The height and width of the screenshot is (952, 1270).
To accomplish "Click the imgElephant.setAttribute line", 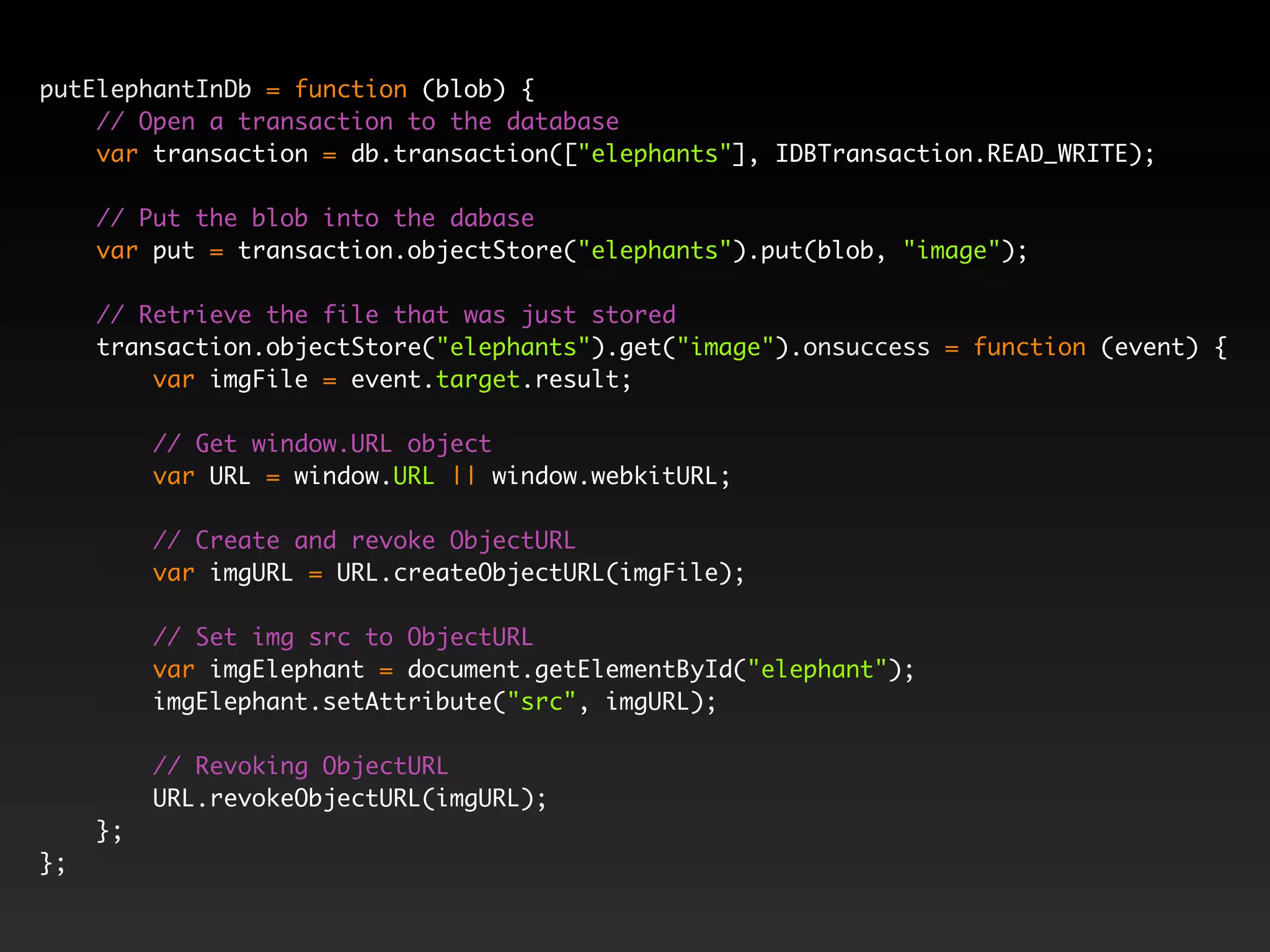I will [x=434, y=702].
